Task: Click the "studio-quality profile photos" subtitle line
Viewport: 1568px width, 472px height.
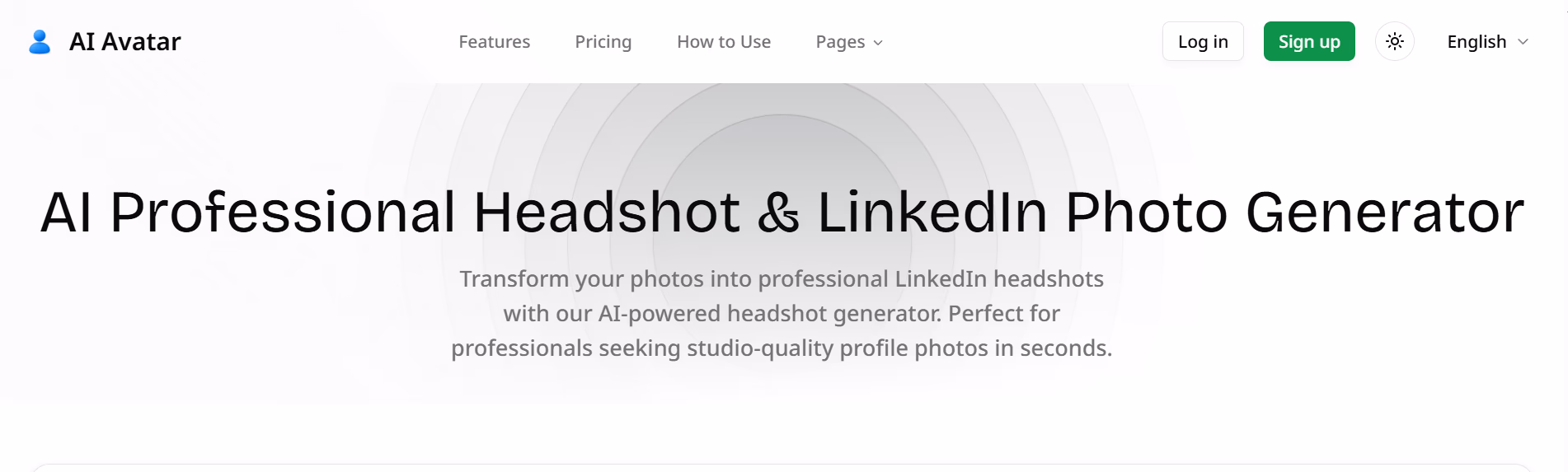Action: [781, 348]
